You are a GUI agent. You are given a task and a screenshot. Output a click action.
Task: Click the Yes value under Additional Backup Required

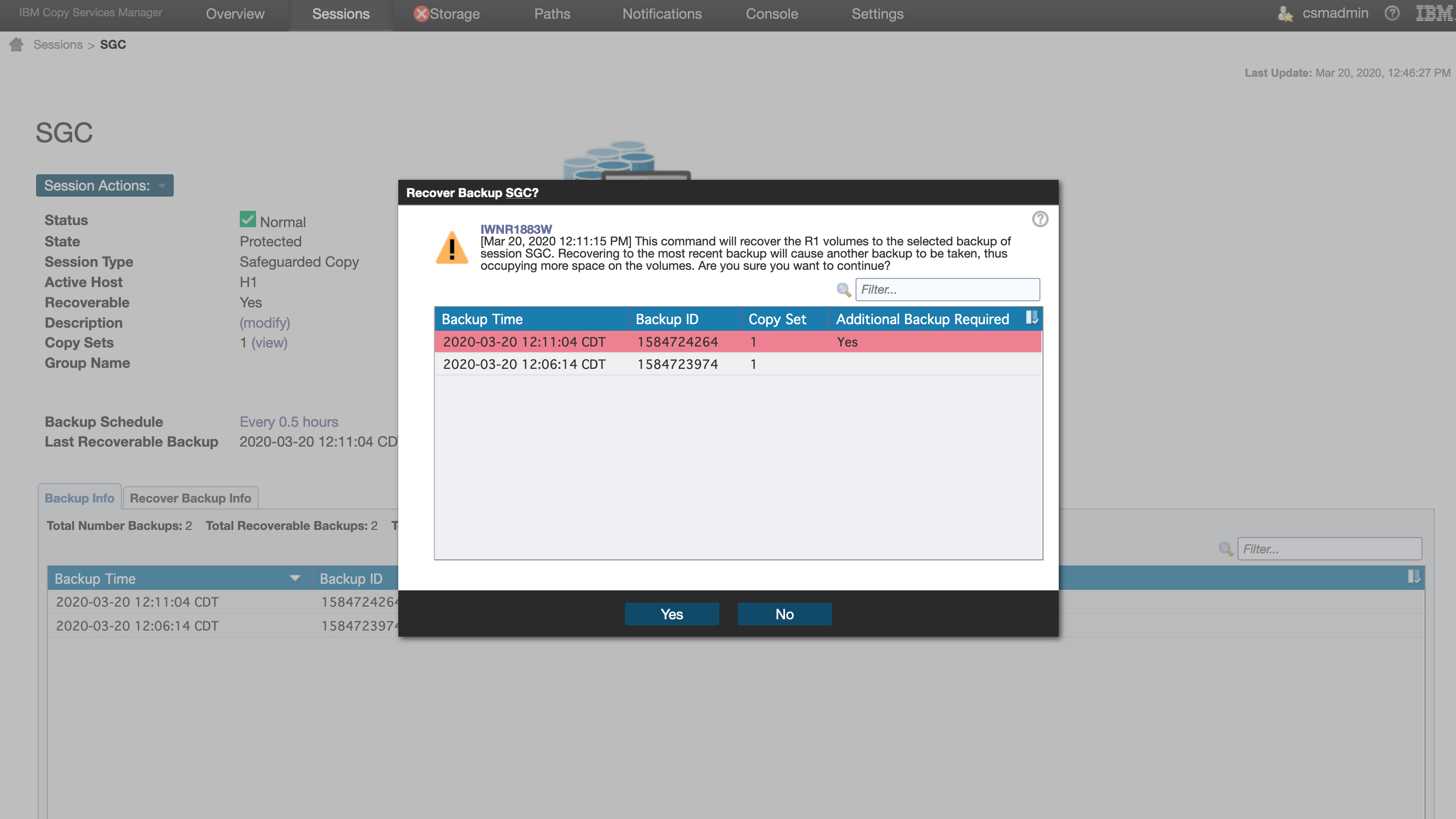click(847, 342)
